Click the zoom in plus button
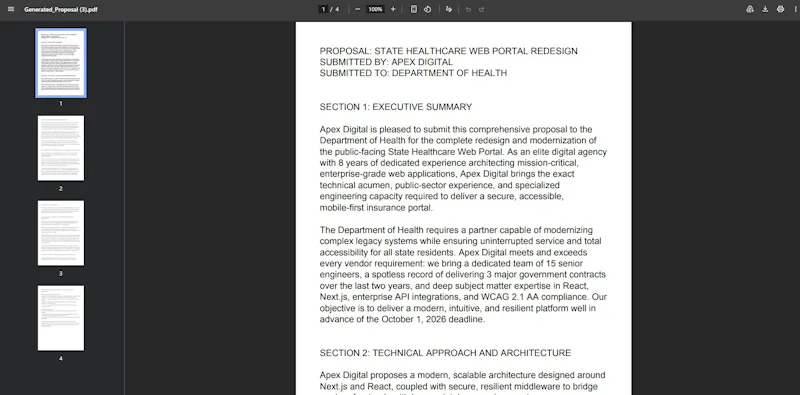 [393, 9]
